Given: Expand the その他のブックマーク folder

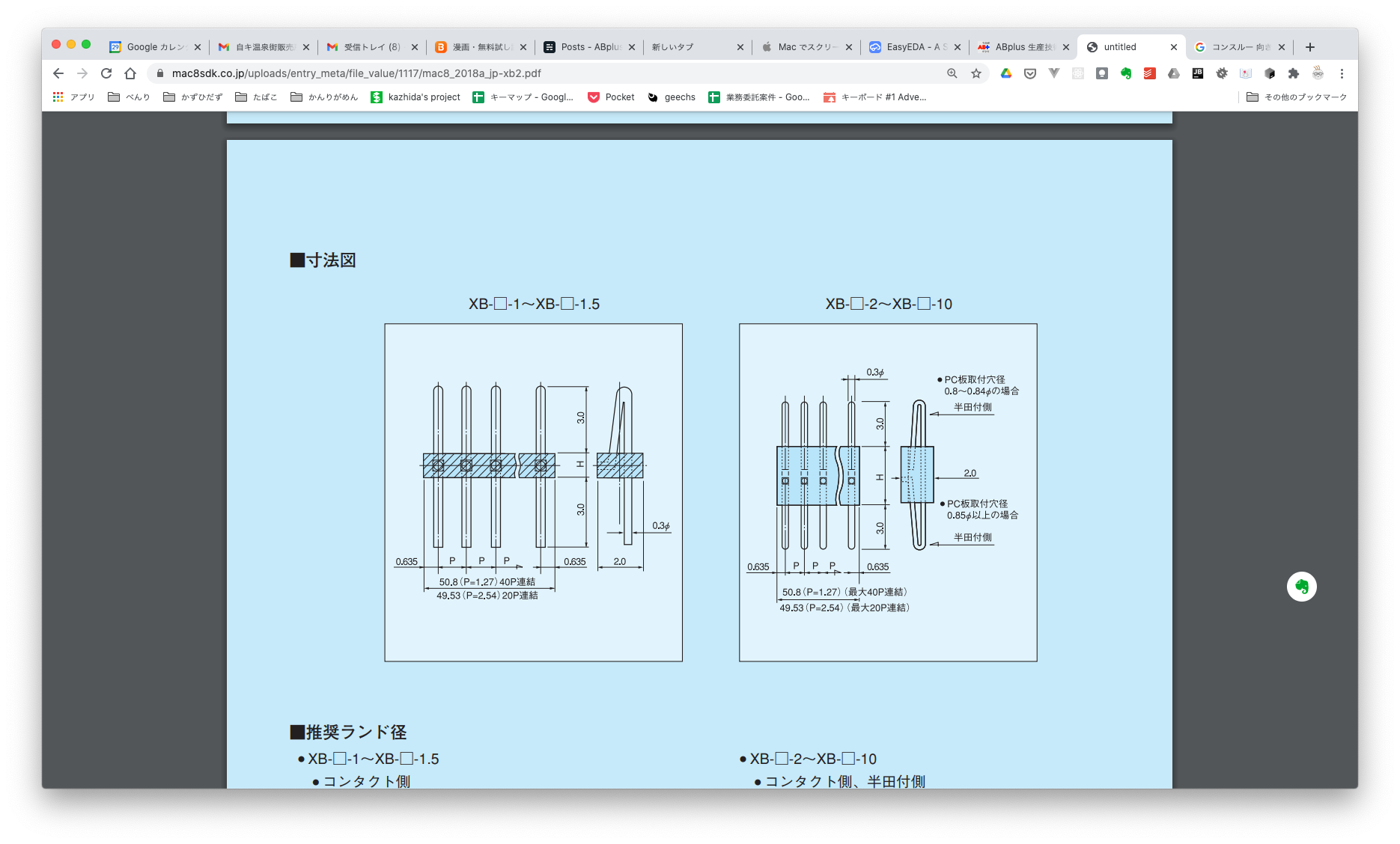Looking at the screenshot, I should [x=1297, y=97].
